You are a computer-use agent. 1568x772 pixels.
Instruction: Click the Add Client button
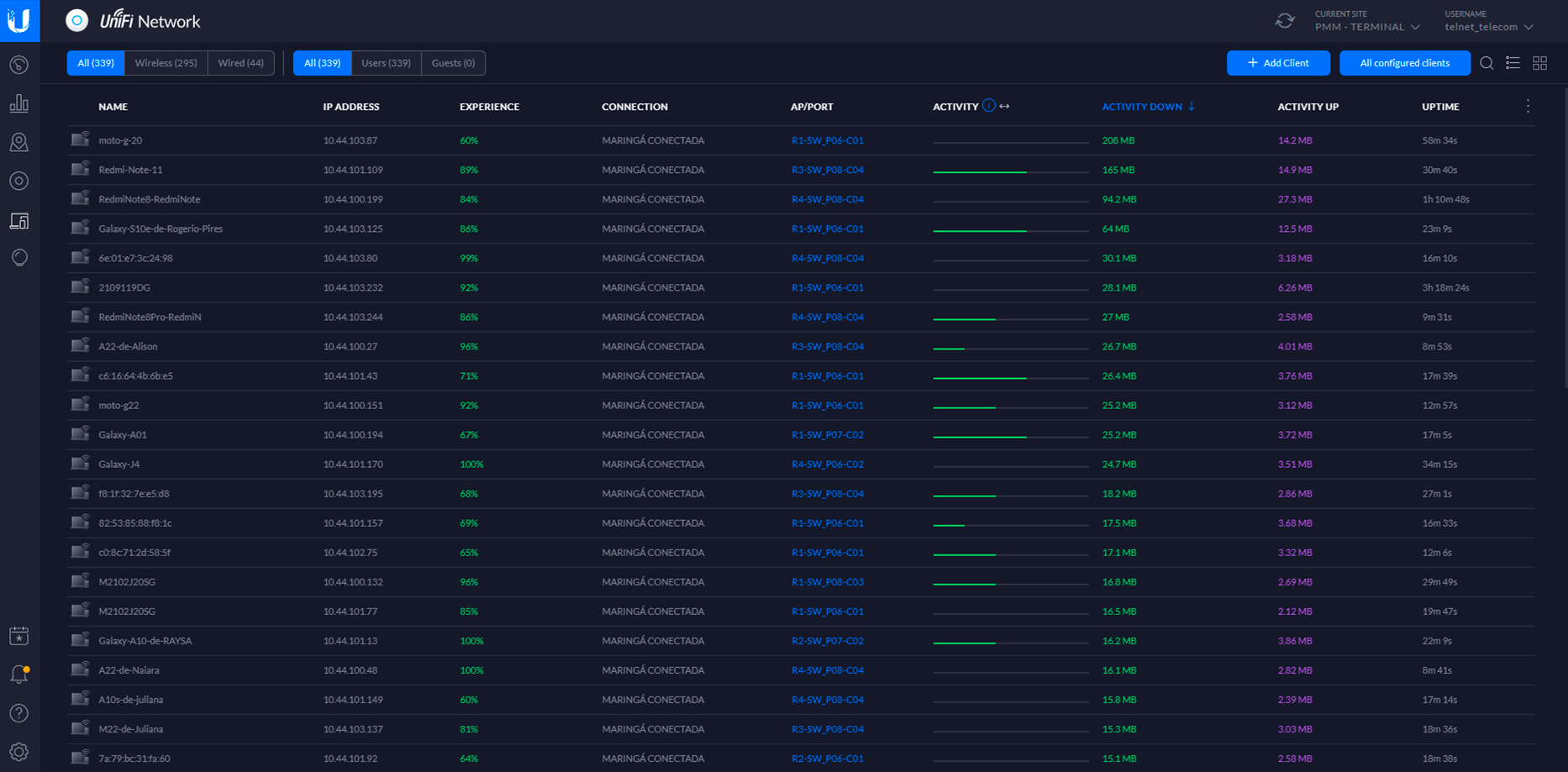pos(1278,63)
